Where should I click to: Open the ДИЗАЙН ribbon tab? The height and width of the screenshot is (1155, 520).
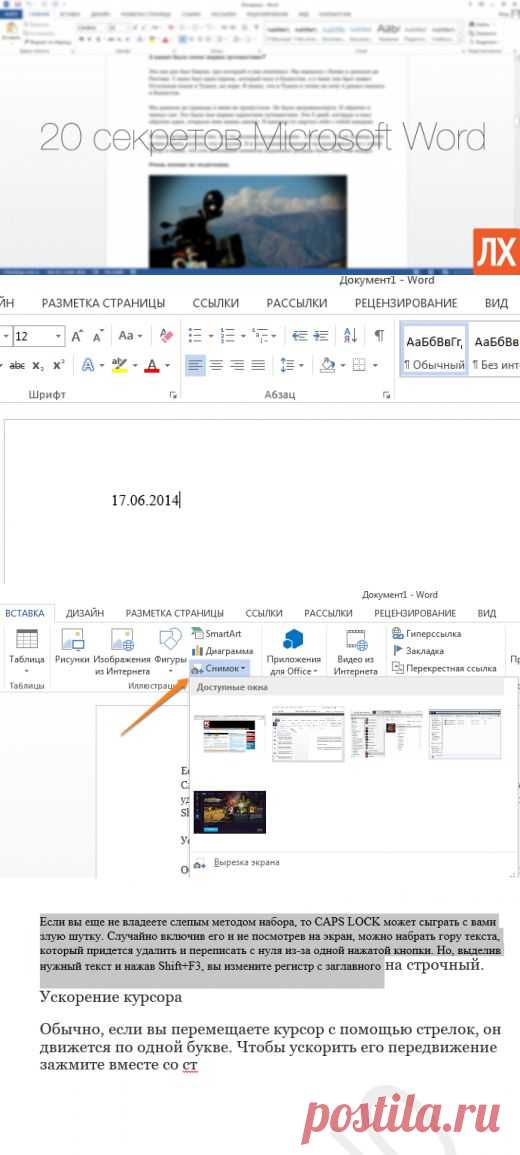tap(85, 613)
